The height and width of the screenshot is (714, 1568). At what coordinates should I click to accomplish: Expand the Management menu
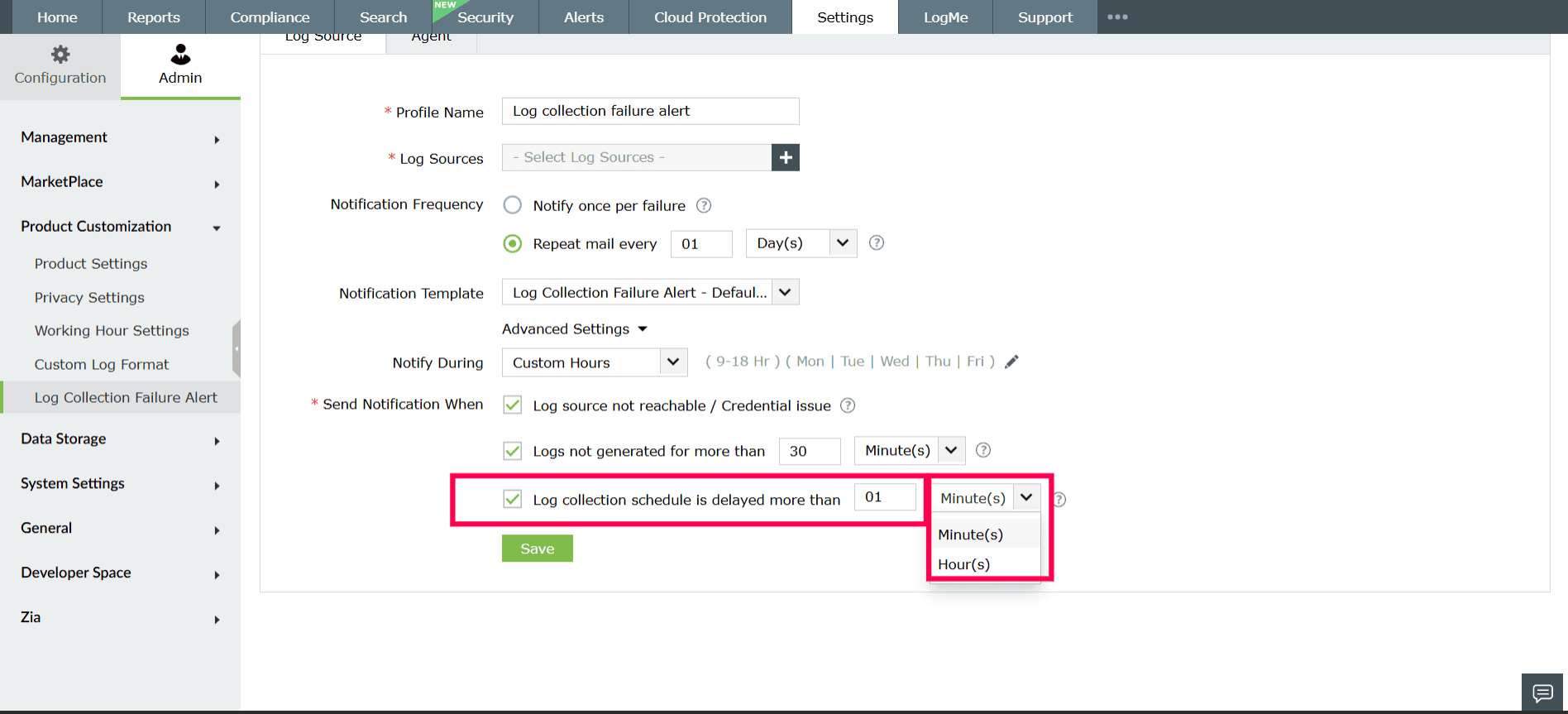click(121, 137)
